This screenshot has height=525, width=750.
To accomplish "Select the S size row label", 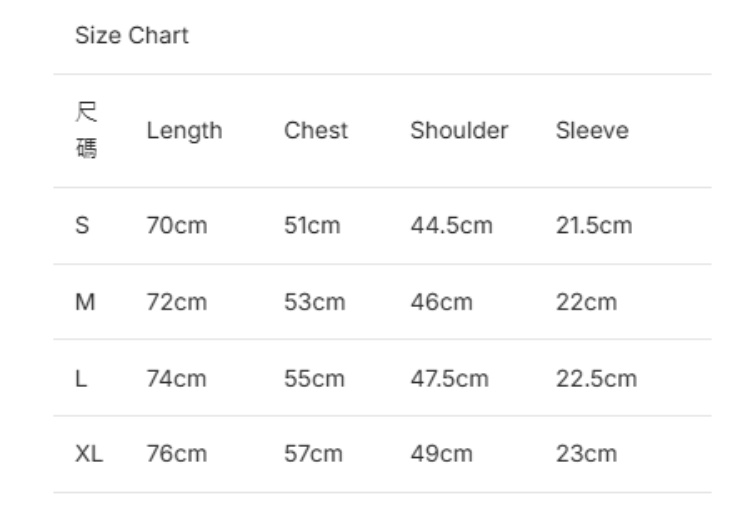I will point(82,226).
